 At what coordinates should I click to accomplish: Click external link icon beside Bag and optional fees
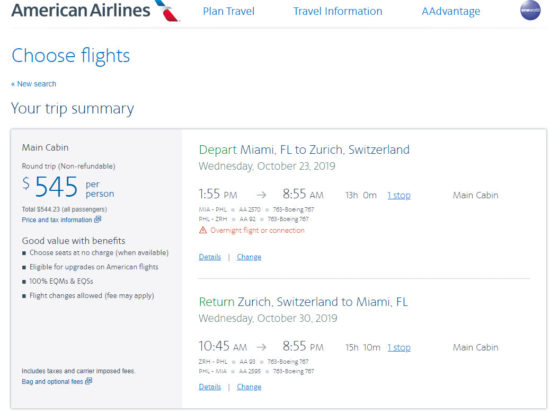[x=89, y=381]
